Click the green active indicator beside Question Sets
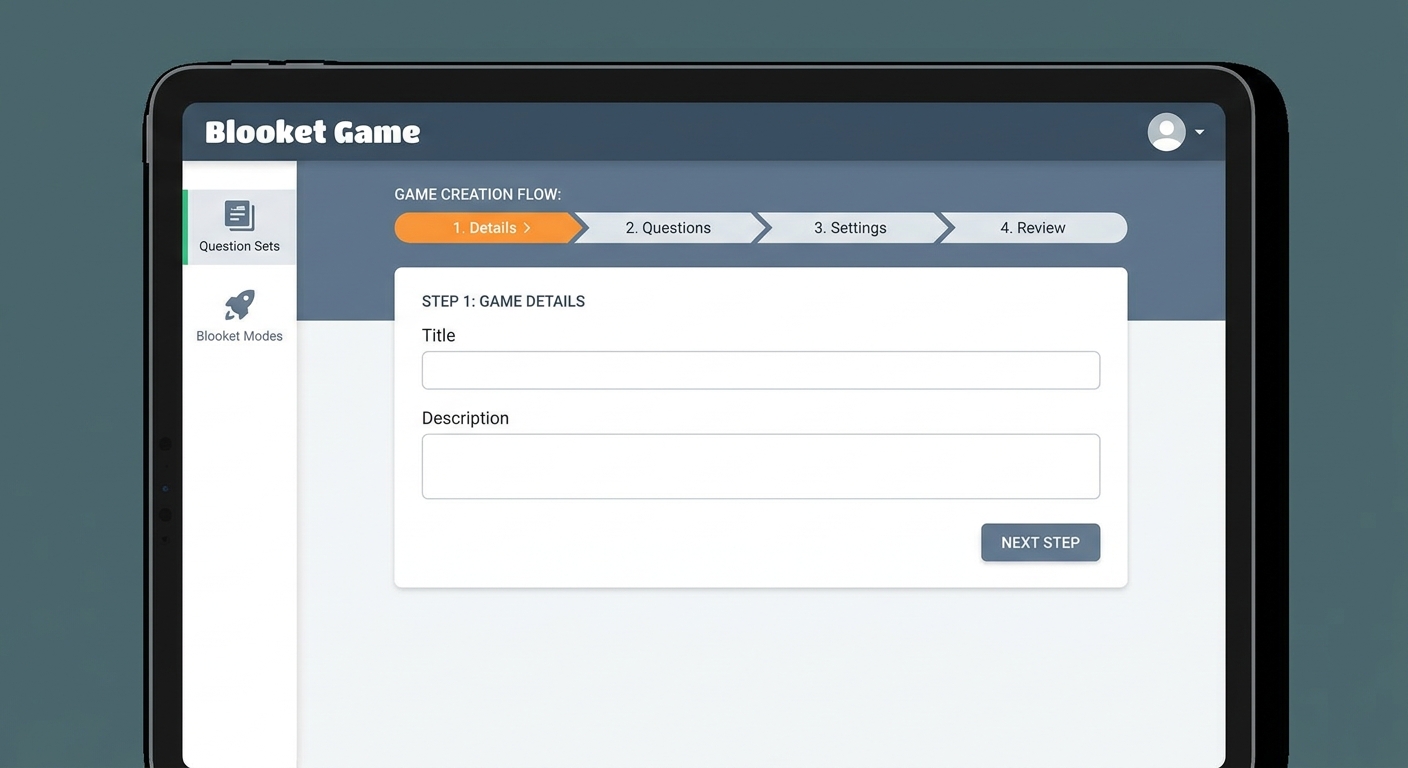 (x=185, y=227)
